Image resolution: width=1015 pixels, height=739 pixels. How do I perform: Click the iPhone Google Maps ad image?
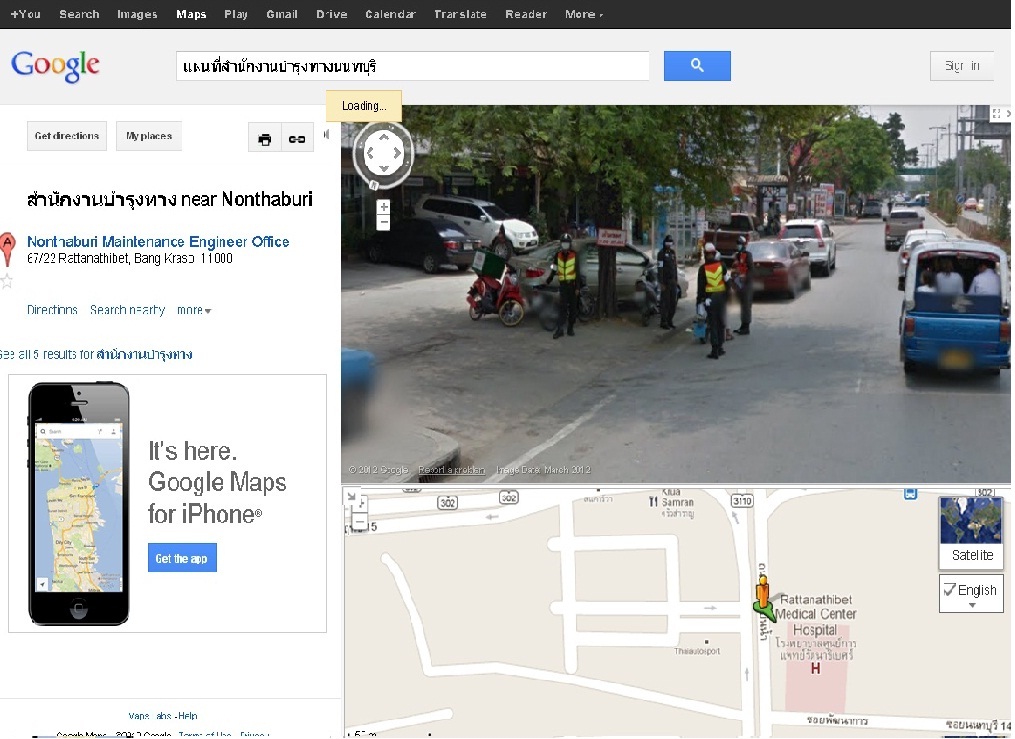tap(78, 503)
